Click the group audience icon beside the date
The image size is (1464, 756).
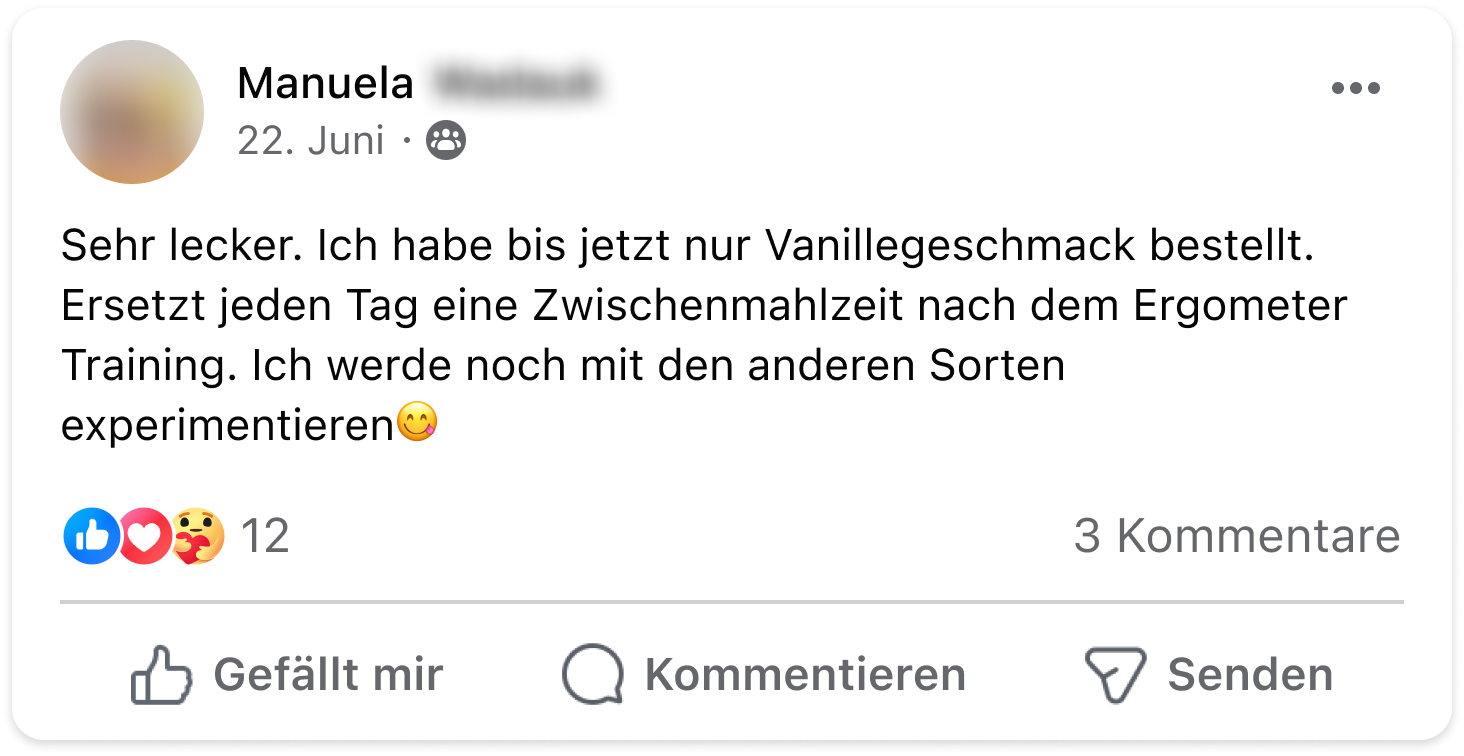pyautogui.click(x=446, y=142)
